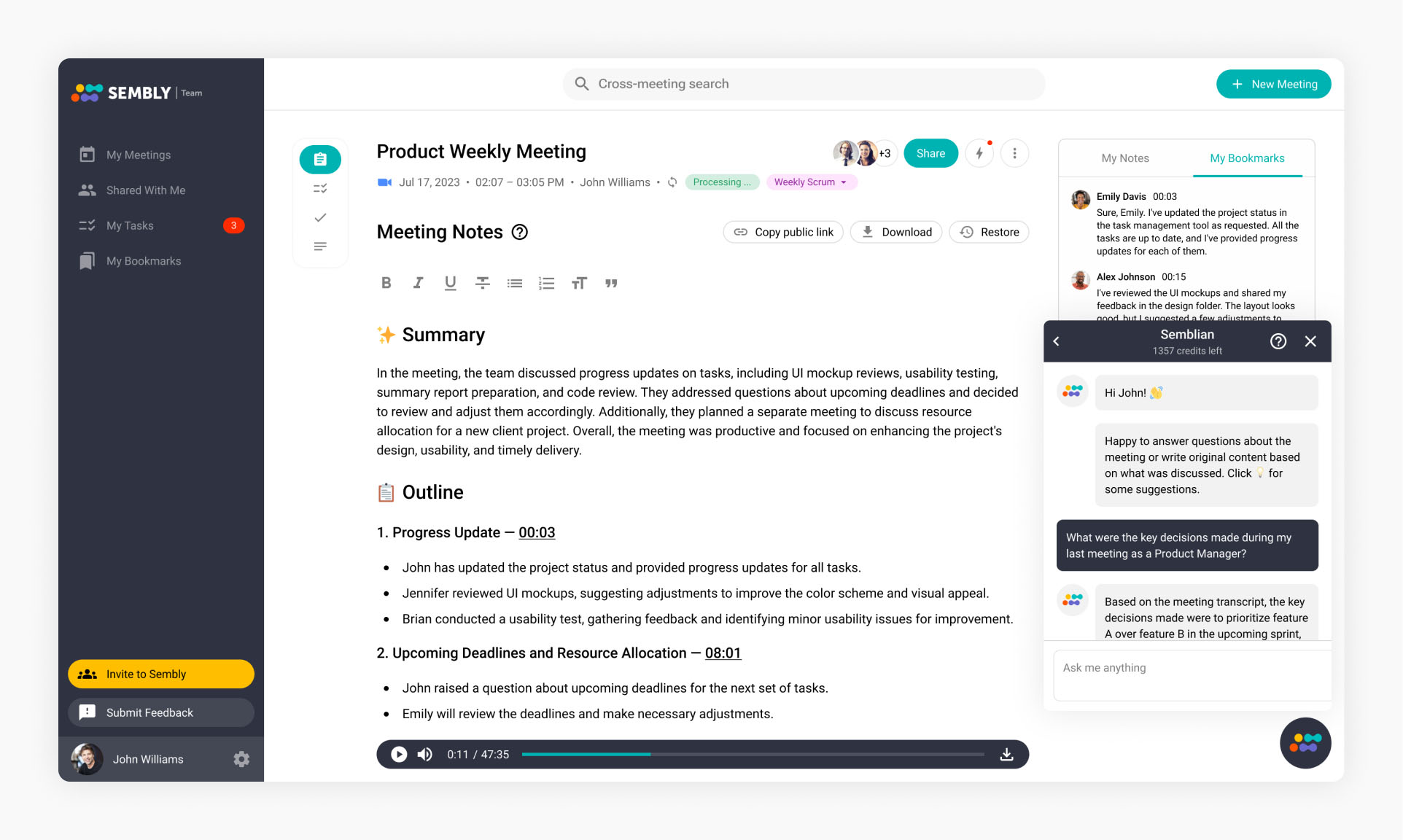This screenshot has width=1403, height=840.
Task: Toggle play on the audio player
Action: [x=398, y=753]
